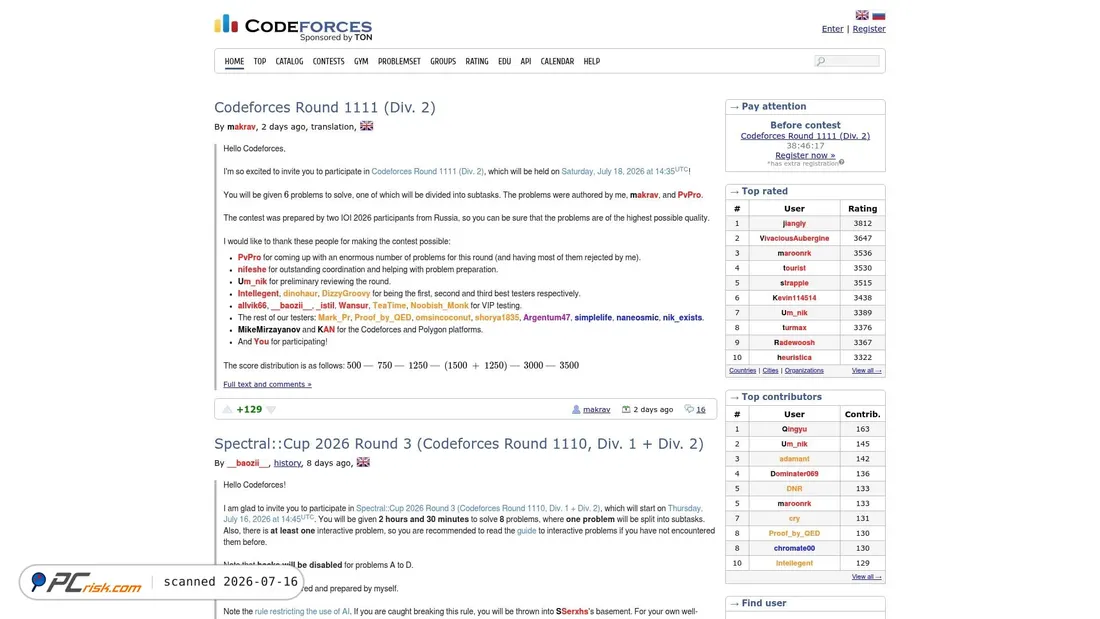Viewport: 1100px width, 619px height.
Task: Open Dominater069 profile
Action: click(794, 474)
